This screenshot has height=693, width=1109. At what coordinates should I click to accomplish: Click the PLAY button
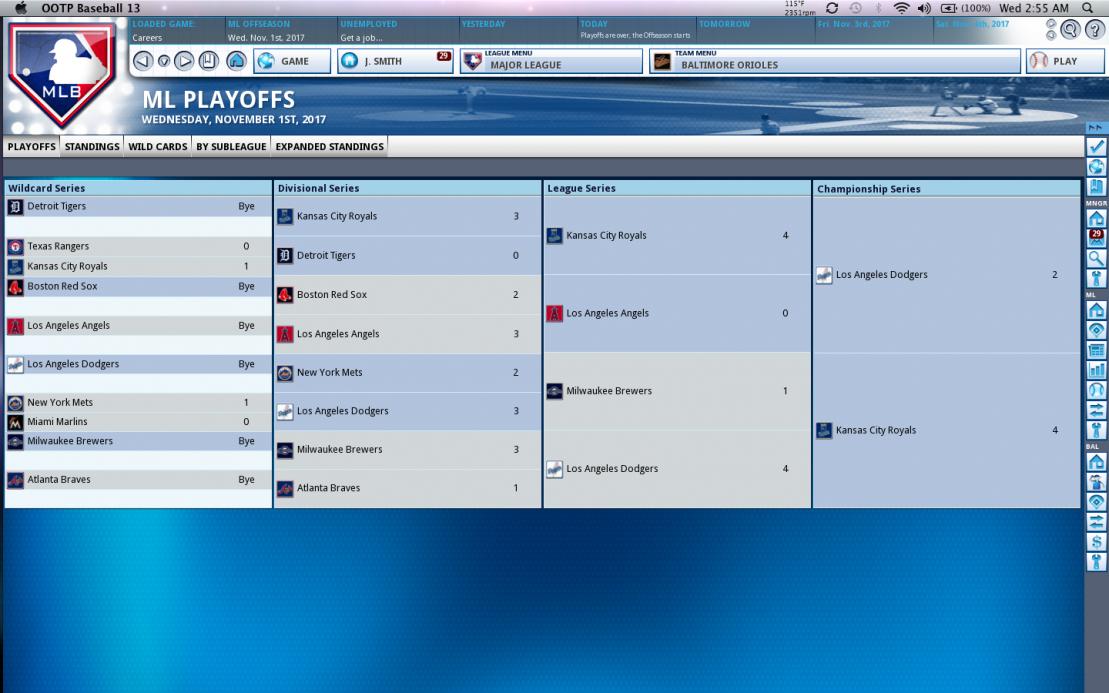(1064, 61)
